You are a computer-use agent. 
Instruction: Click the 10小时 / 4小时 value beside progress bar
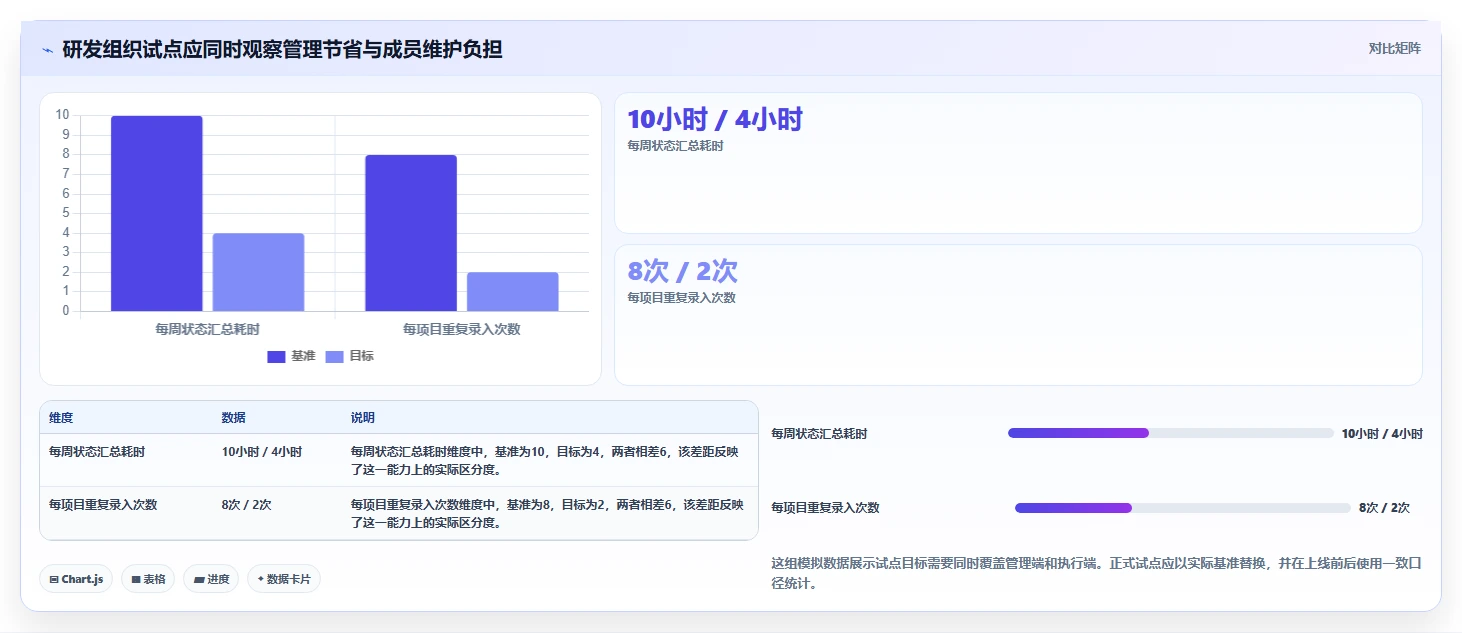click(x=1382, y=434)
